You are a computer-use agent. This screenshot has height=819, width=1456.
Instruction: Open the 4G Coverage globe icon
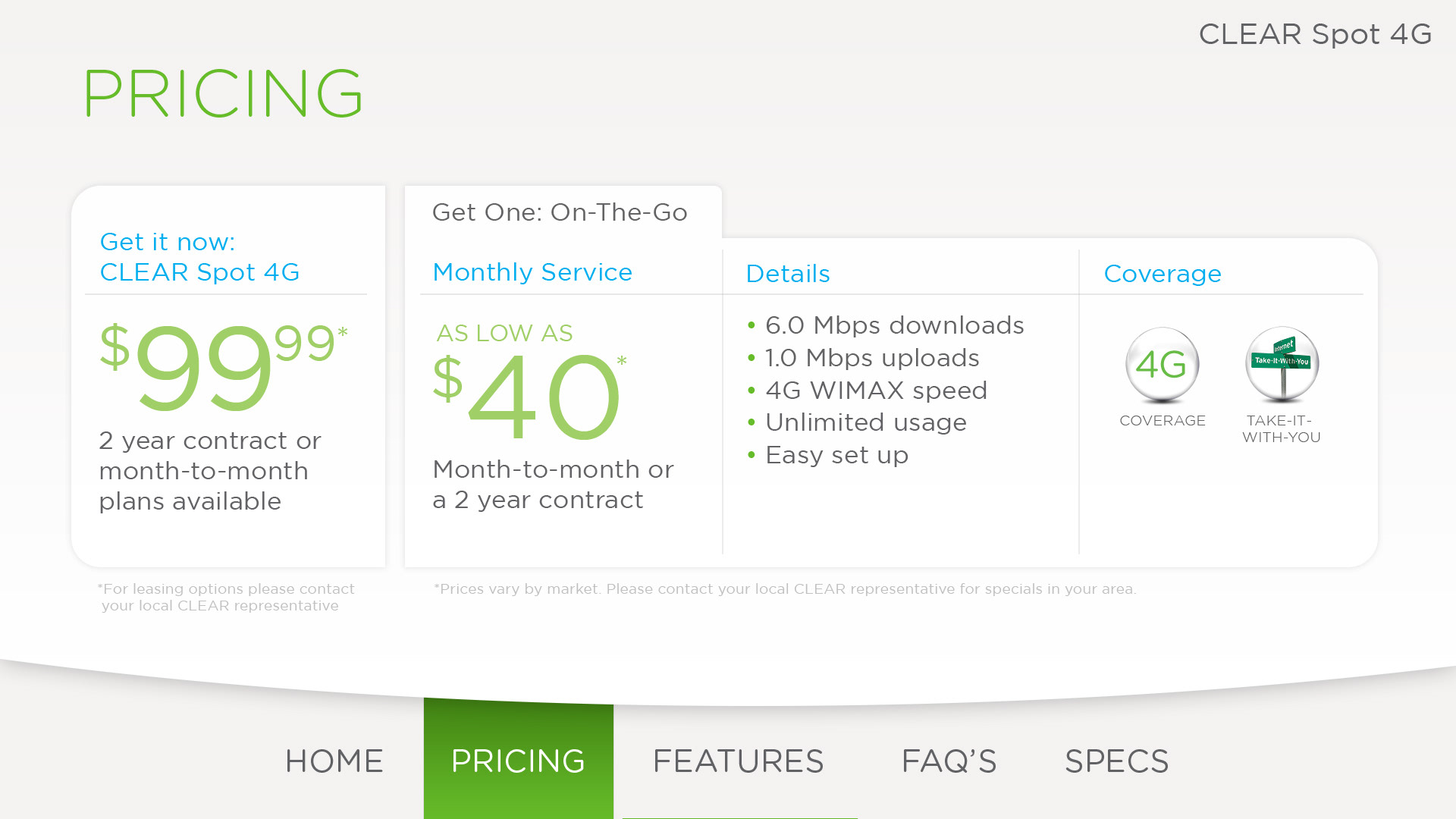click(1162, 365)
